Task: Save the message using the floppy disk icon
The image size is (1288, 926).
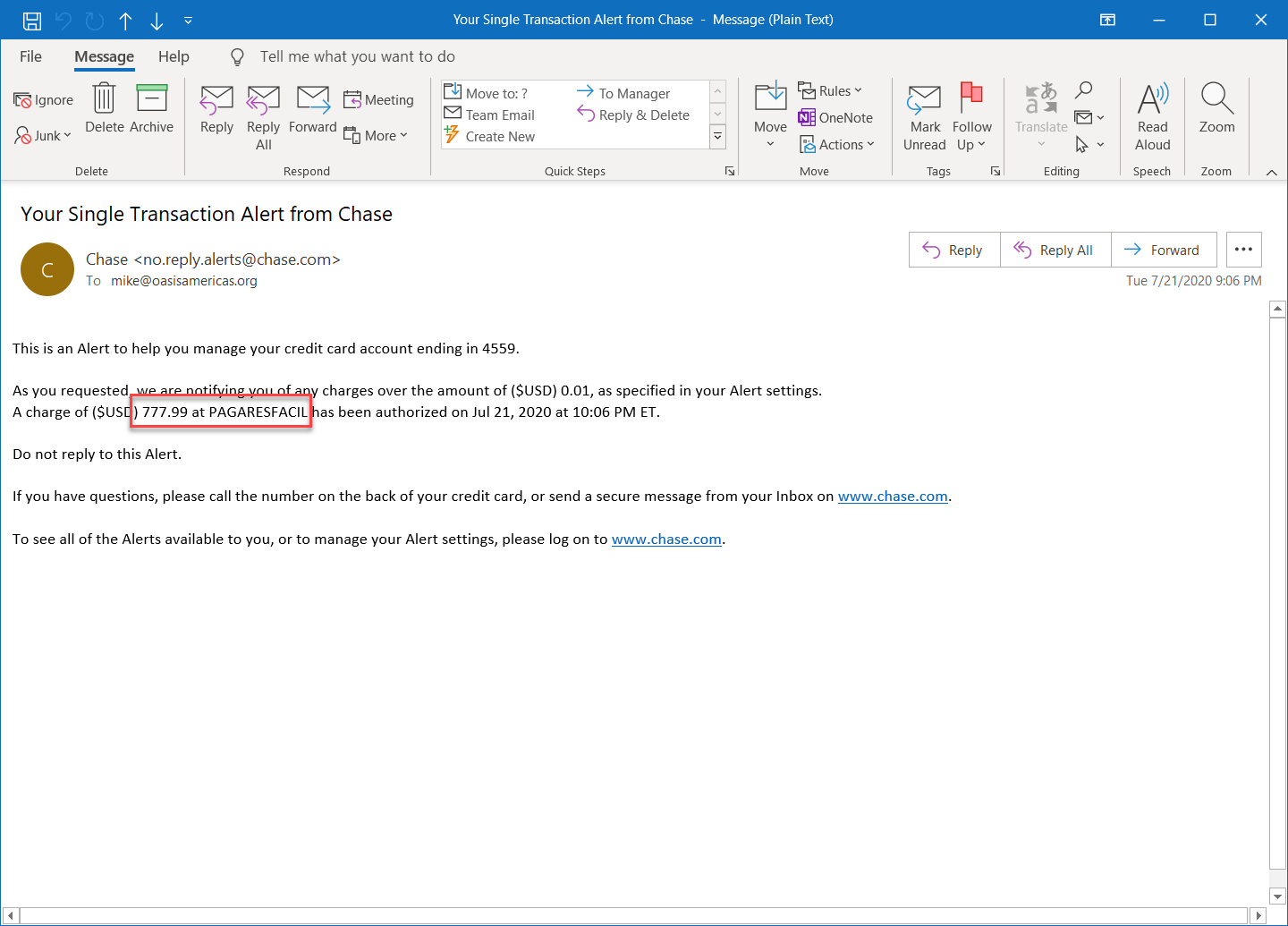Action: pyautogui.click(x=32, y=20)
